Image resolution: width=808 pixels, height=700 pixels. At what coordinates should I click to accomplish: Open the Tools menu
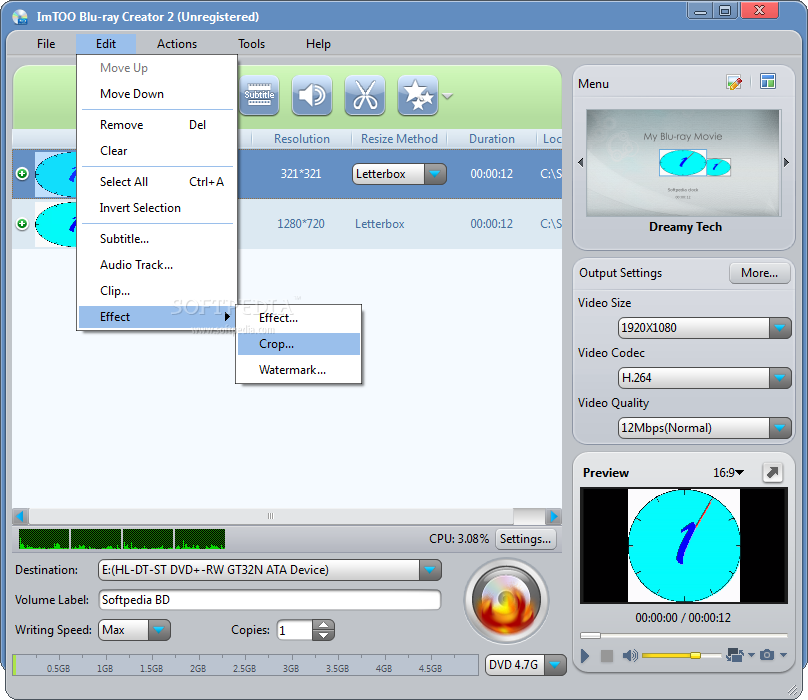click(251, 44)
